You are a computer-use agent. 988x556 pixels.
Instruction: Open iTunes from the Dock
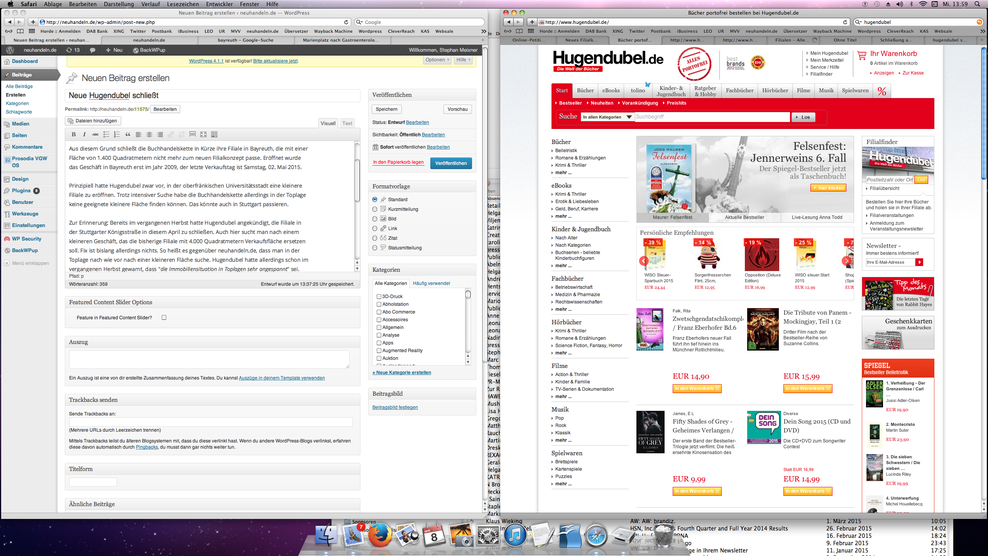click(x=515, y=536)
